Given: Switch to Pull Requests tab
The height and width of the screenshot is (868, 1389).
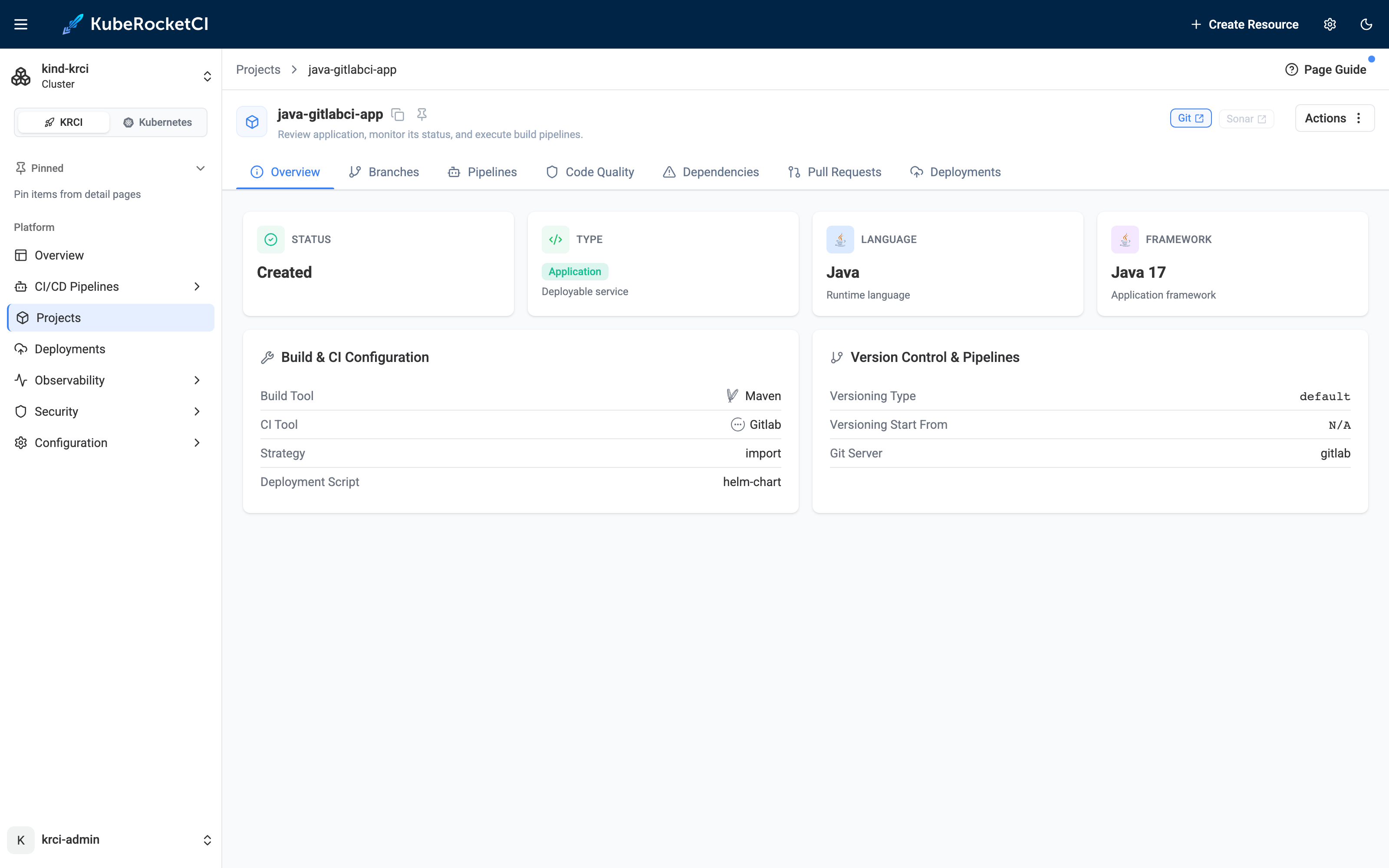Looking at the screenshot, I should [x=835, y=172].
